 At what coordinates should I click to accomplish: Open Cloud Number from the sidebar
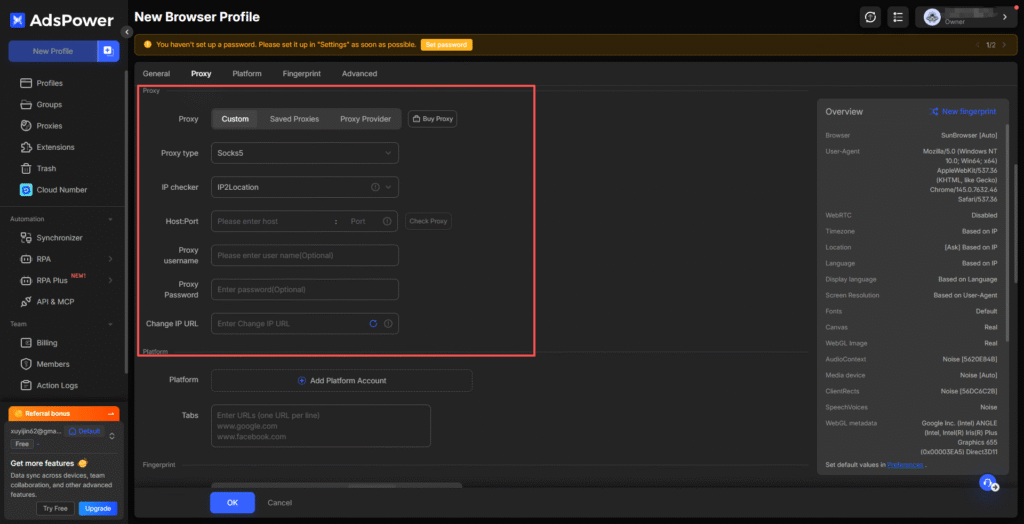pyautogui.click(x=61, y=190)
